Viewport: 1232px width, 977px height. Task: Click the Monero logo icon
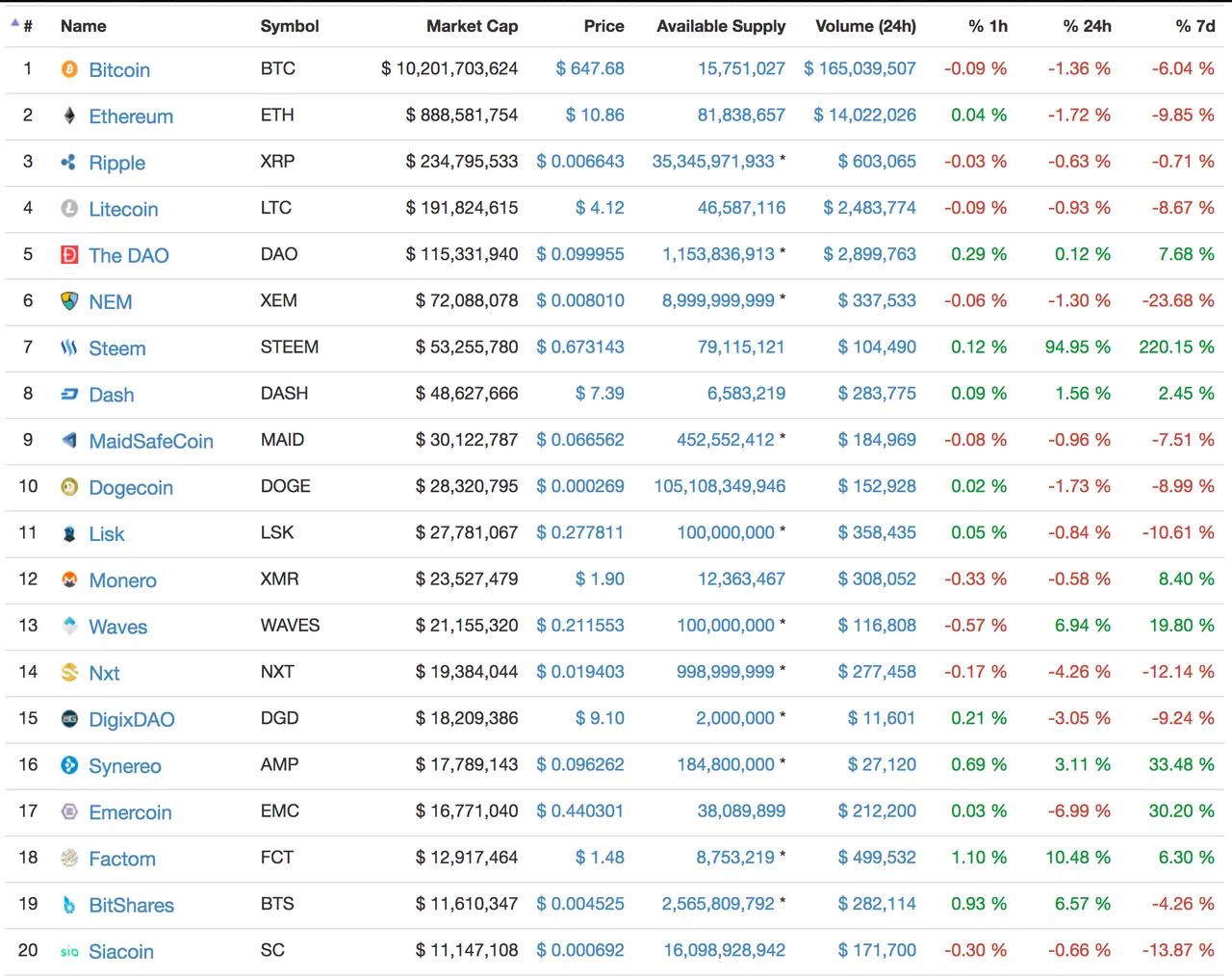69,579
